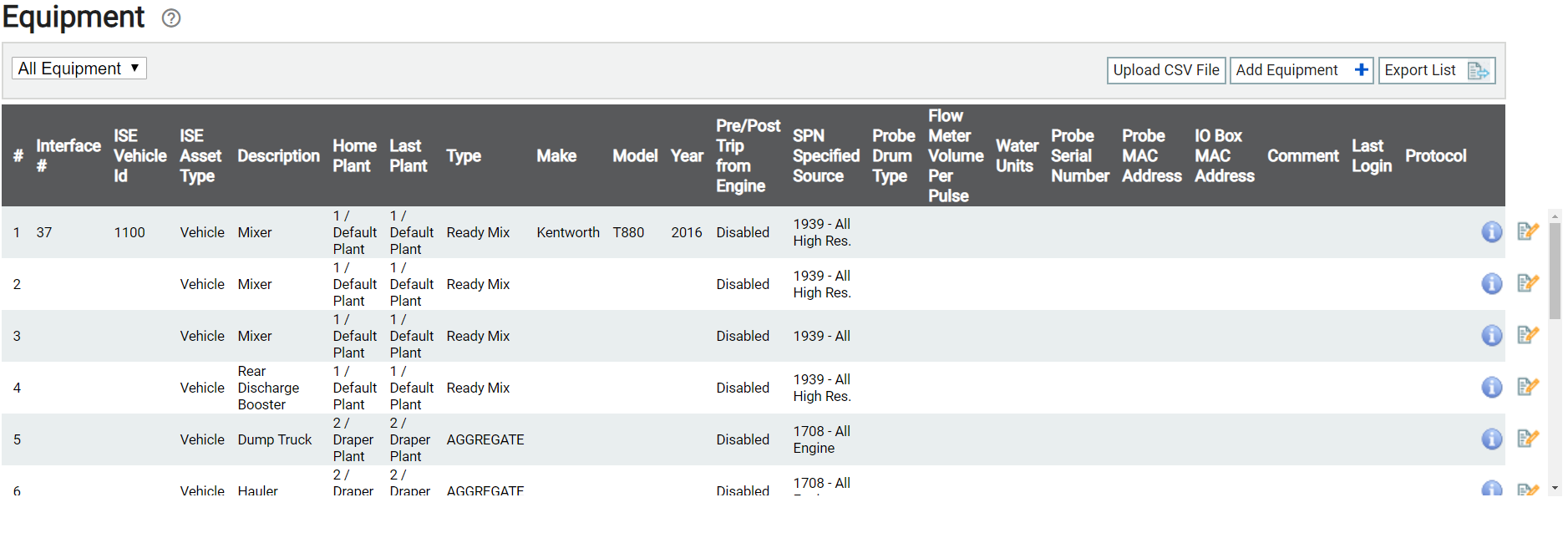
Task: Click the scrollbar down arrow
Action: (1555, 488)
